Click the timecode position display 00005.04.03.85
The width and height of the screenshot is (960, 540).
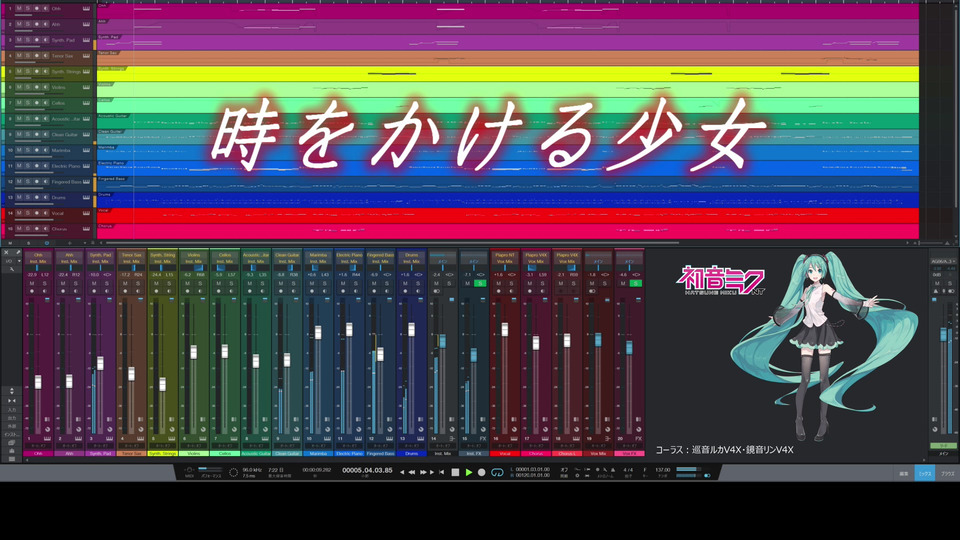pyautogui.click(x=367, y=470)
